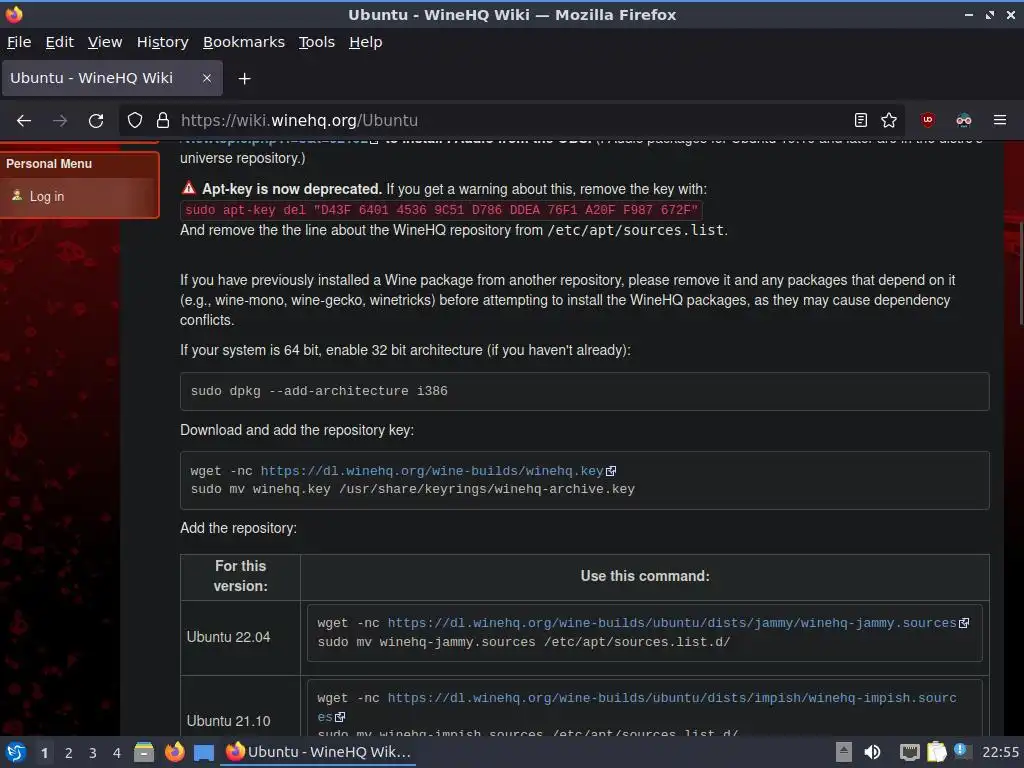Click 'Download and add the repository key:' text

pos(297,430)
